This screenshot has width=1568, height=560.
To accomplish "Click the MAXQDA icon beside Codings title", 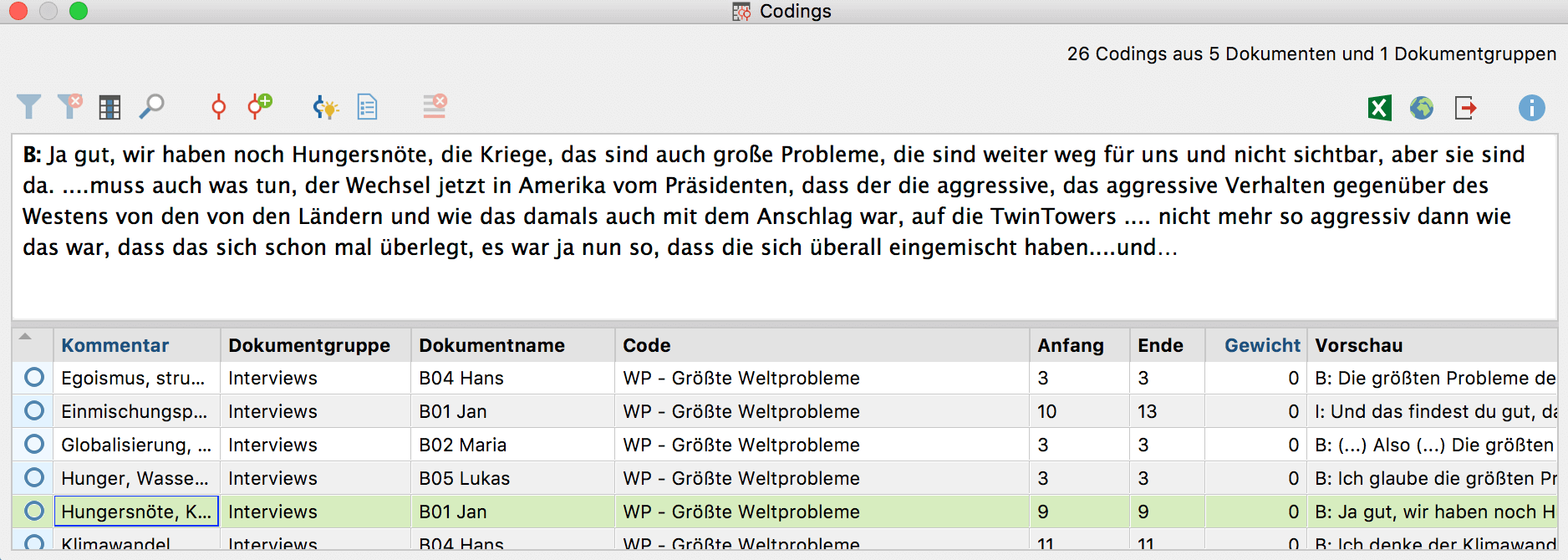I will (x=741, y=12).
